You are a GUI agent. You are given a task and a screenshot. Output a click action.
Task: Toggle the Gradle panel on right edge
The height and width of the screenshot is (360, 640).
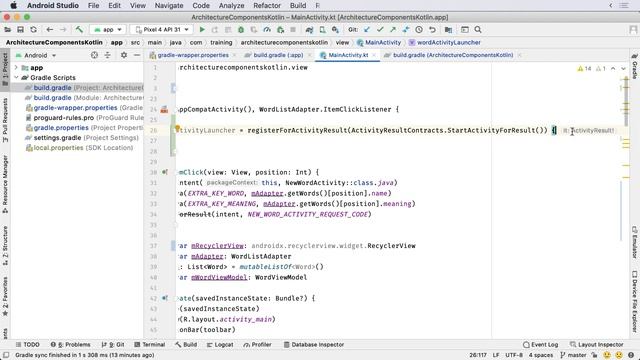coord(635,66)
